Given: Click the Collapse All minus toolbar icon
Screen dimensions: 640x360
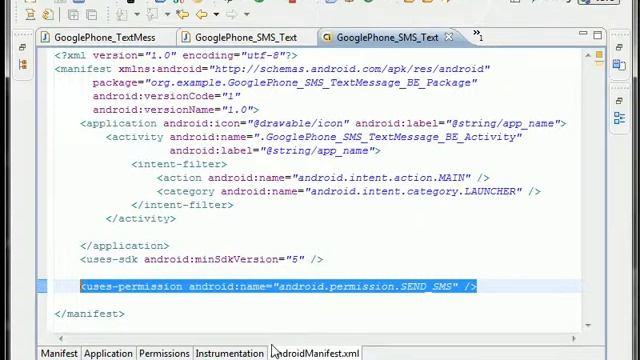Looking at the screenshot, I should point(92,15).
